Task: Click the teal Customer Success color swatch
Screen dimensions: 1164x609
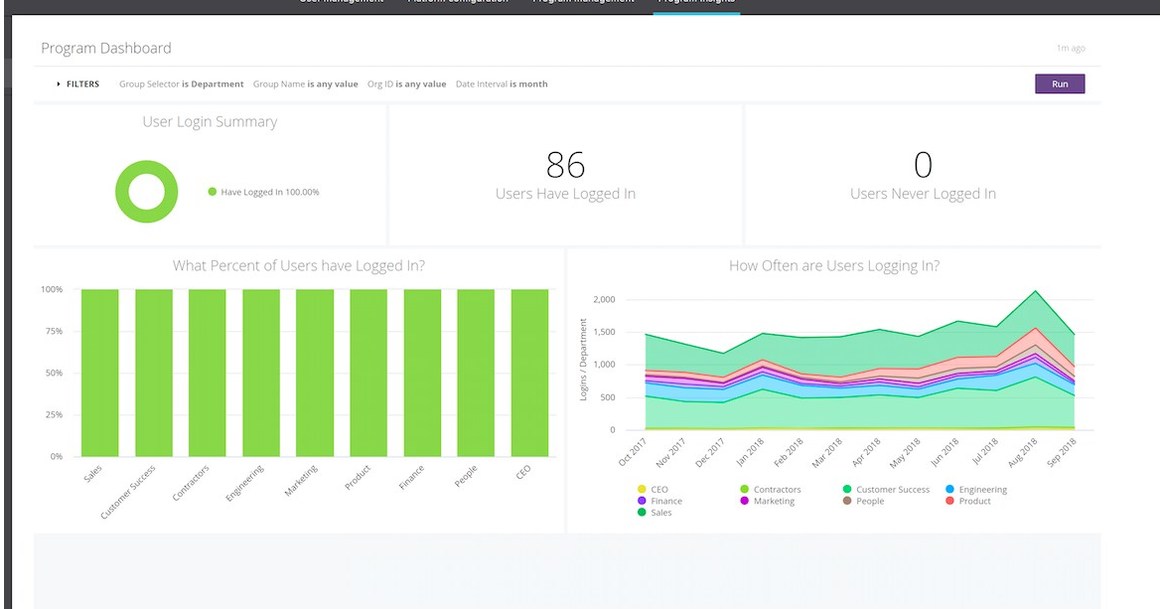Action: click(x=845, y=489)
